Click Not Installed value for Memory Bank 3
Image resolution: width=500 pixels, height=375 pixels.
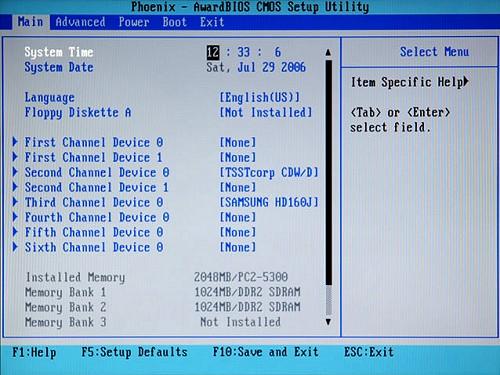(240, 322)
